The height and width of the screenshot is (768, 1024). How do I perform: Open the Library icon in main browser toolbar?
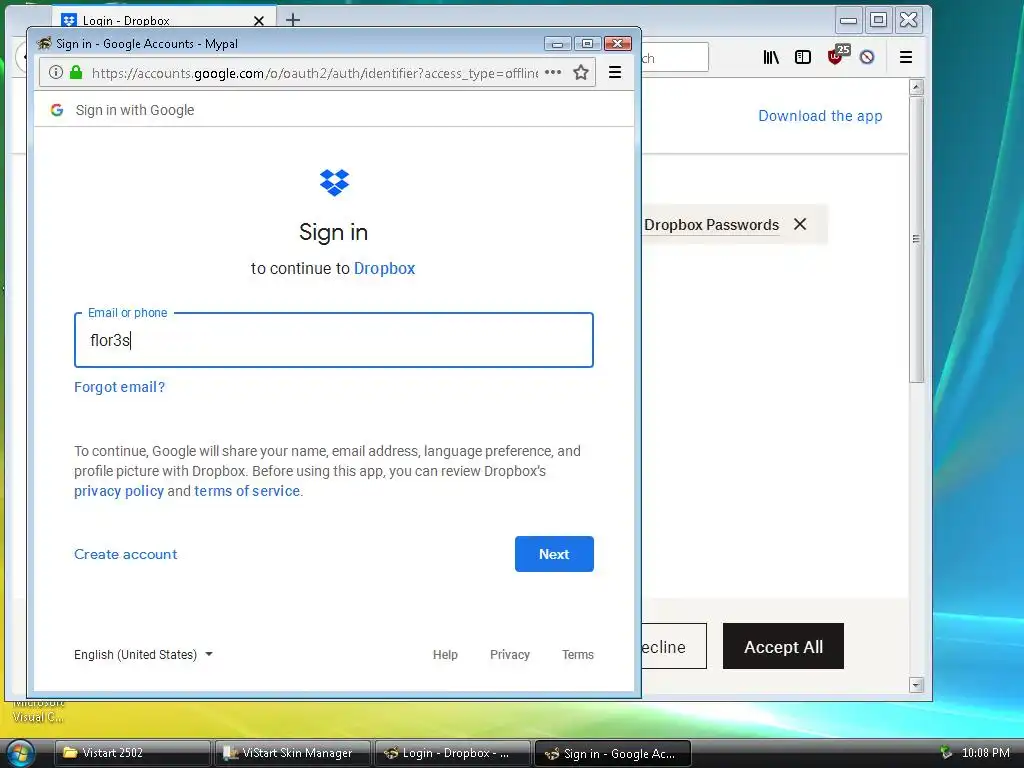point(771,57)
